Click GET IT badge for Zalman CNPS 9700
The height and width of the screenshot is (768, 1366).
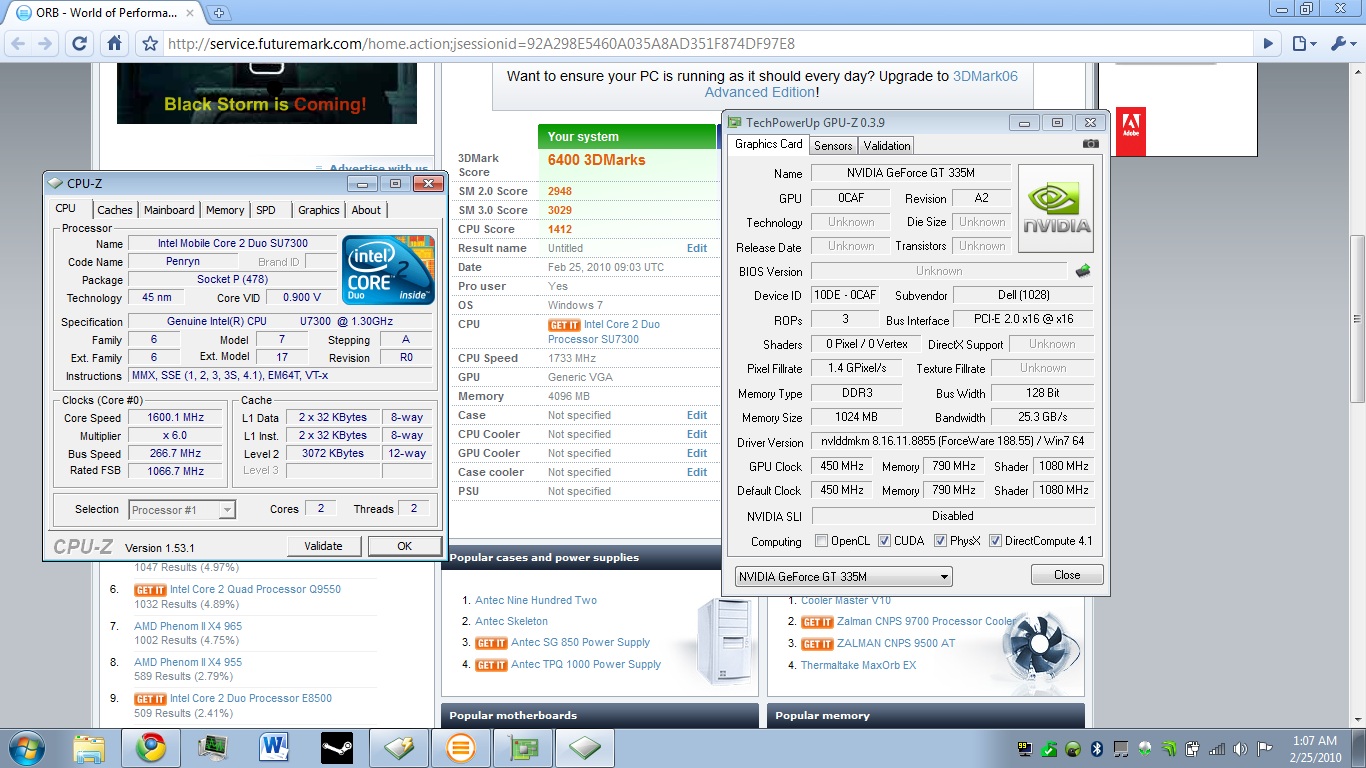click(817, 622)
